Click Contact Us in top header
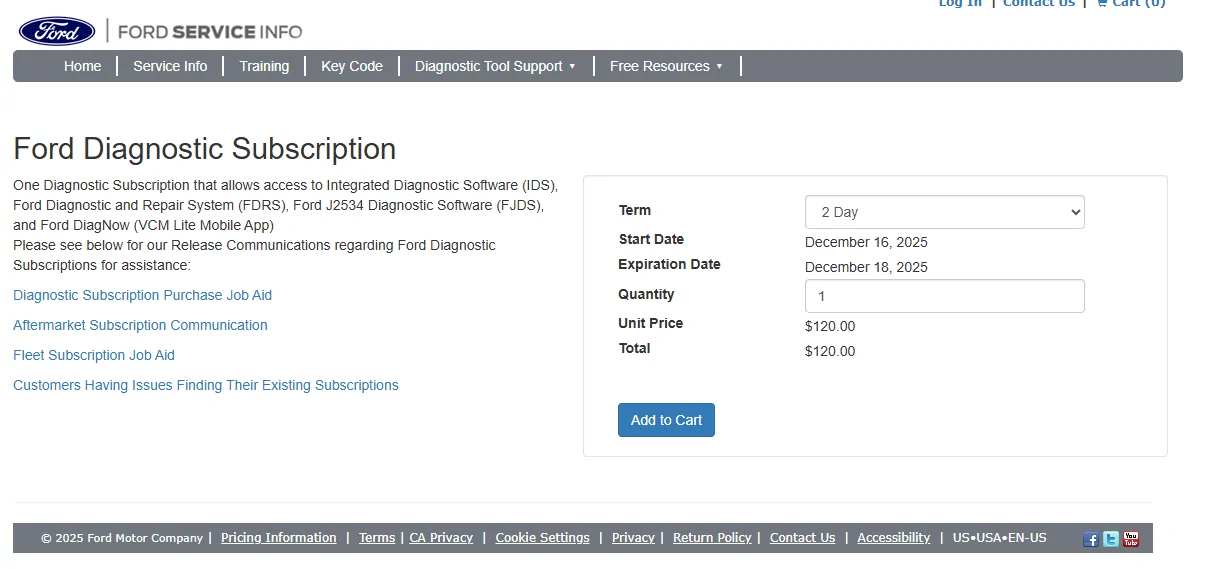Screen dimensions: 1206x570 (x=1039, y=3)
